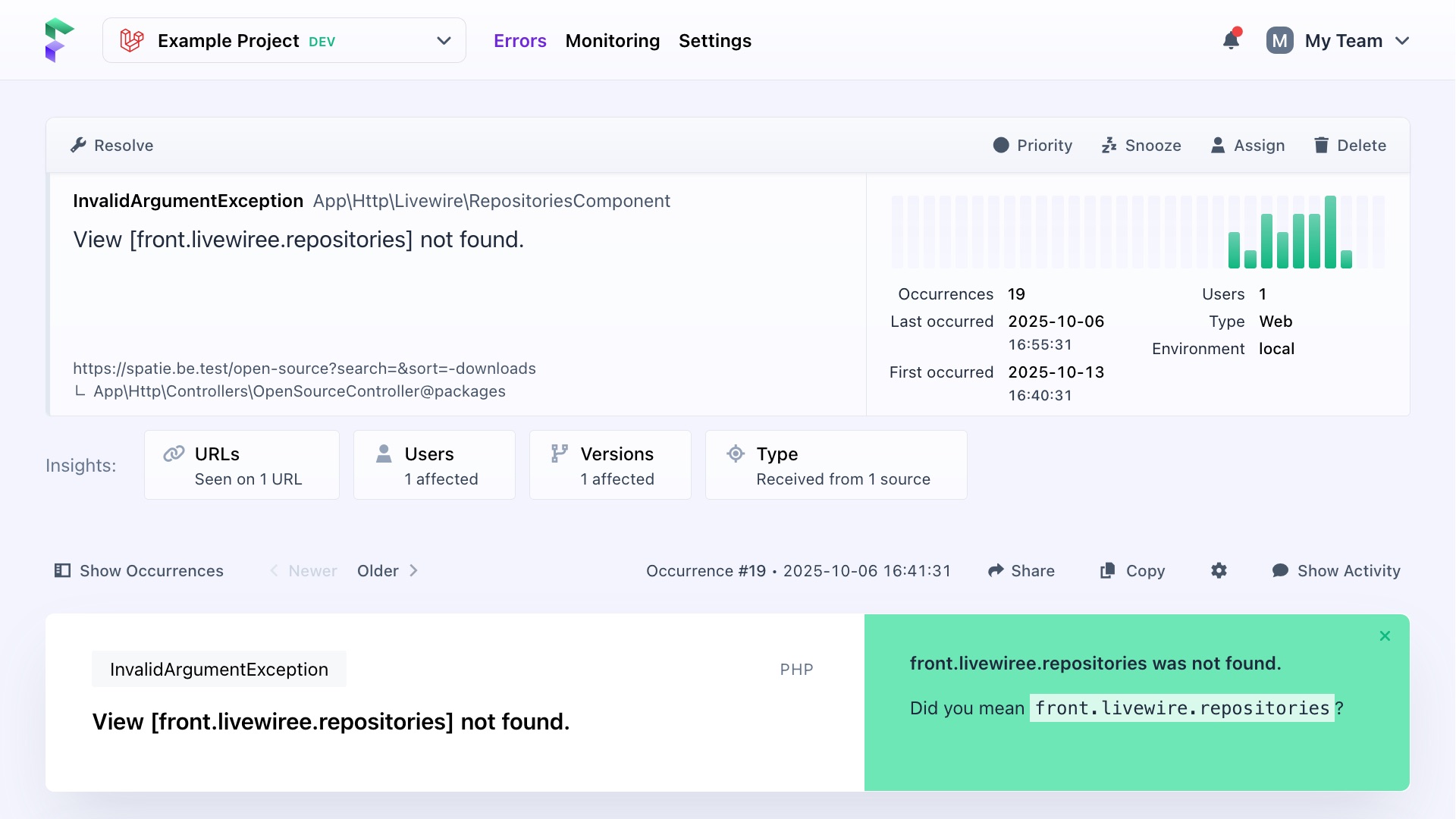This screenshot has height=819, width=1456.
Task: Open the Snooze option for this error
Action: 1109,145
